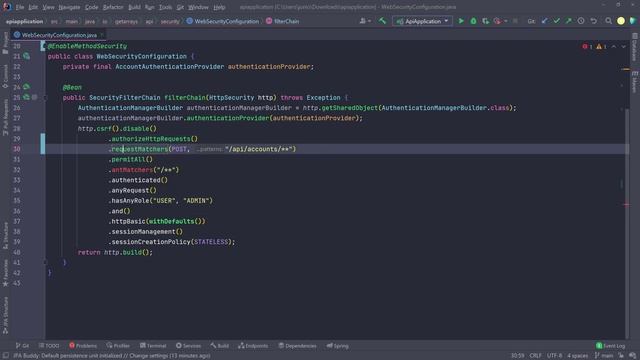Viewport: 640px width, 360px height.
Task: Run ApiApplication with the green play icon
Action: 461,21
